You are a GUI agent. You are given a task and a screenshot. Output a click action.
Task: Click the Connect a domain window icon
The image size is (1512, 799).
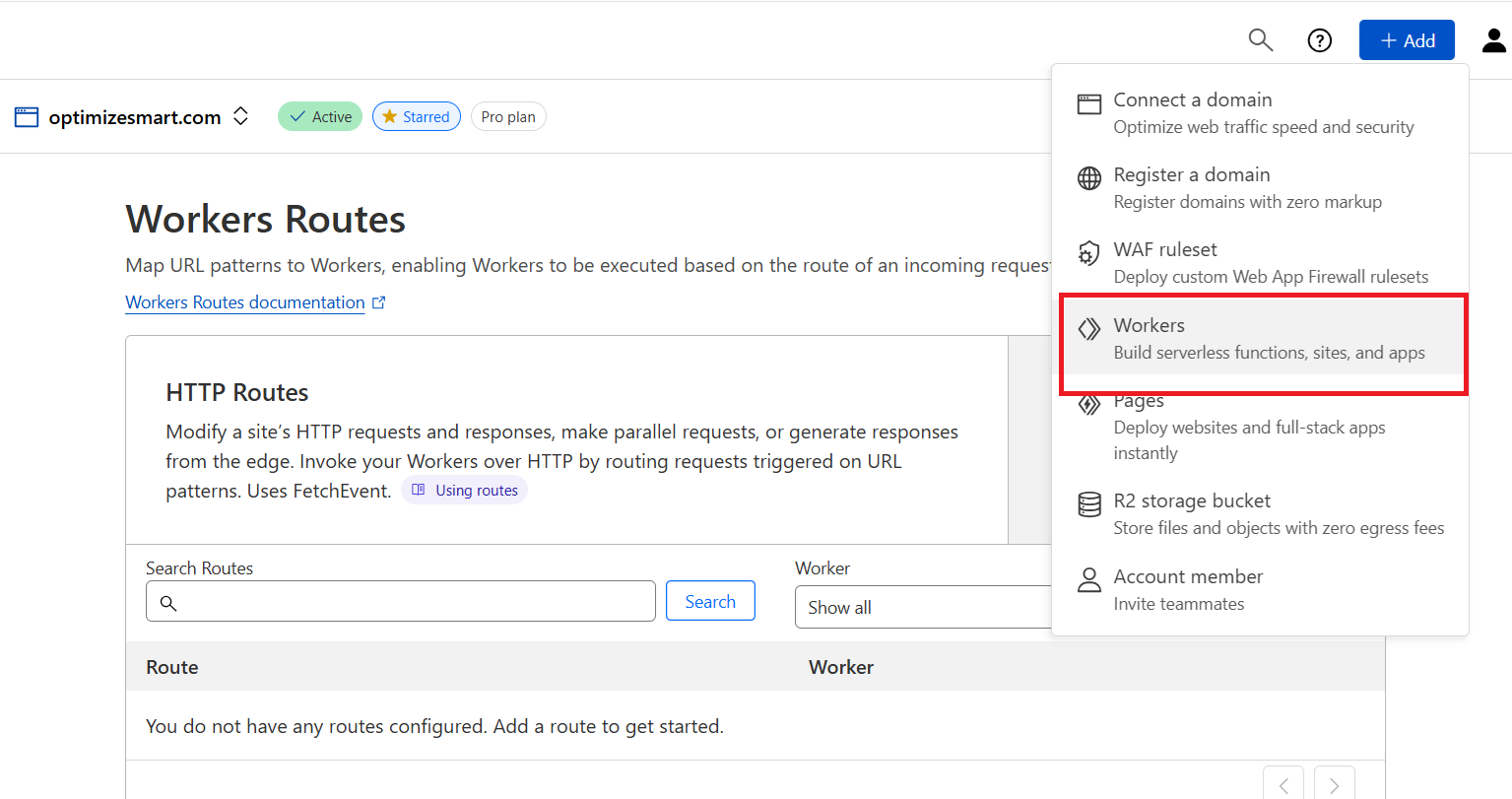1088,104
